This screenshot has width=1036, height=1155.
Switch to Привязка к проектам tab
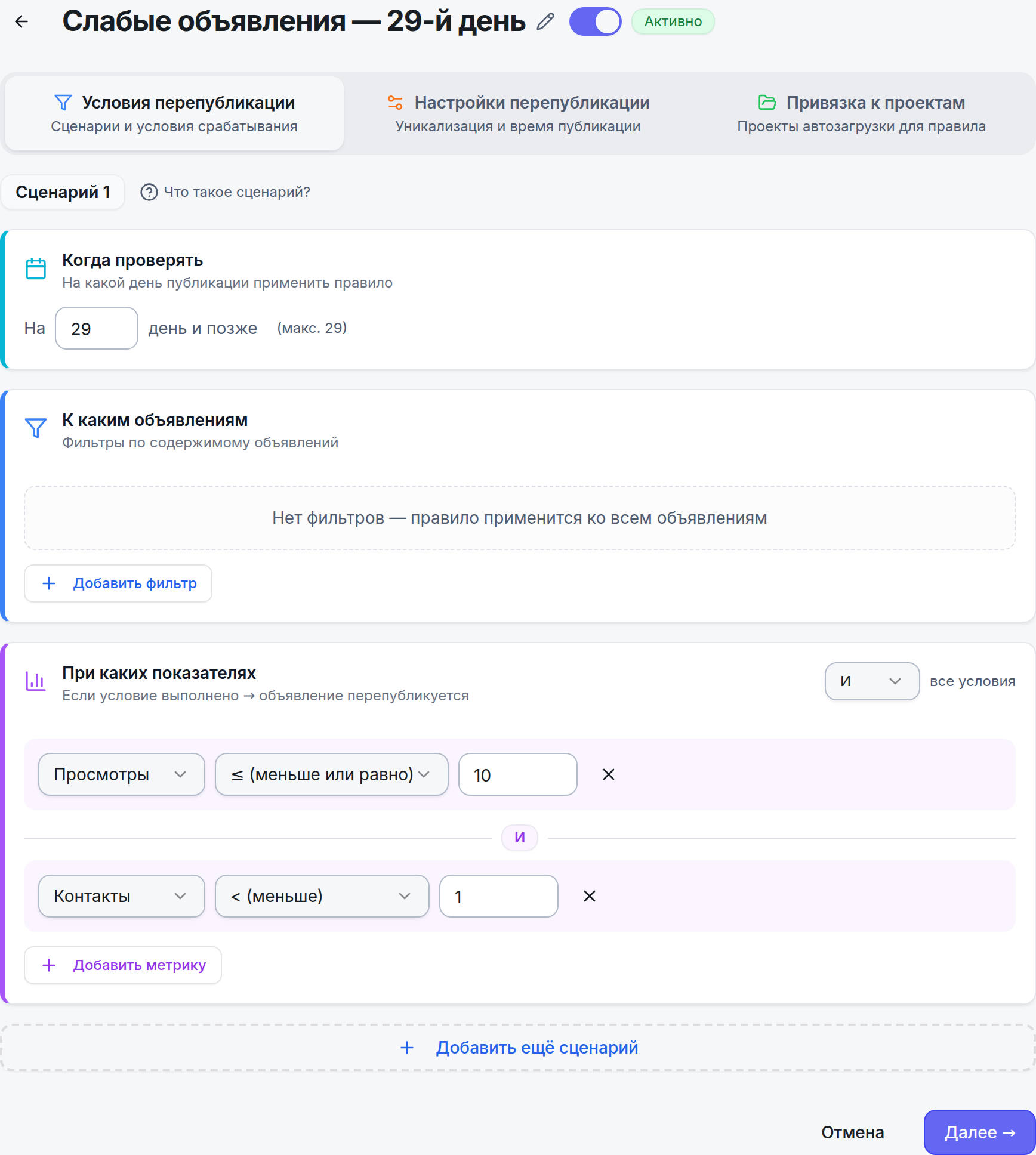861,113
